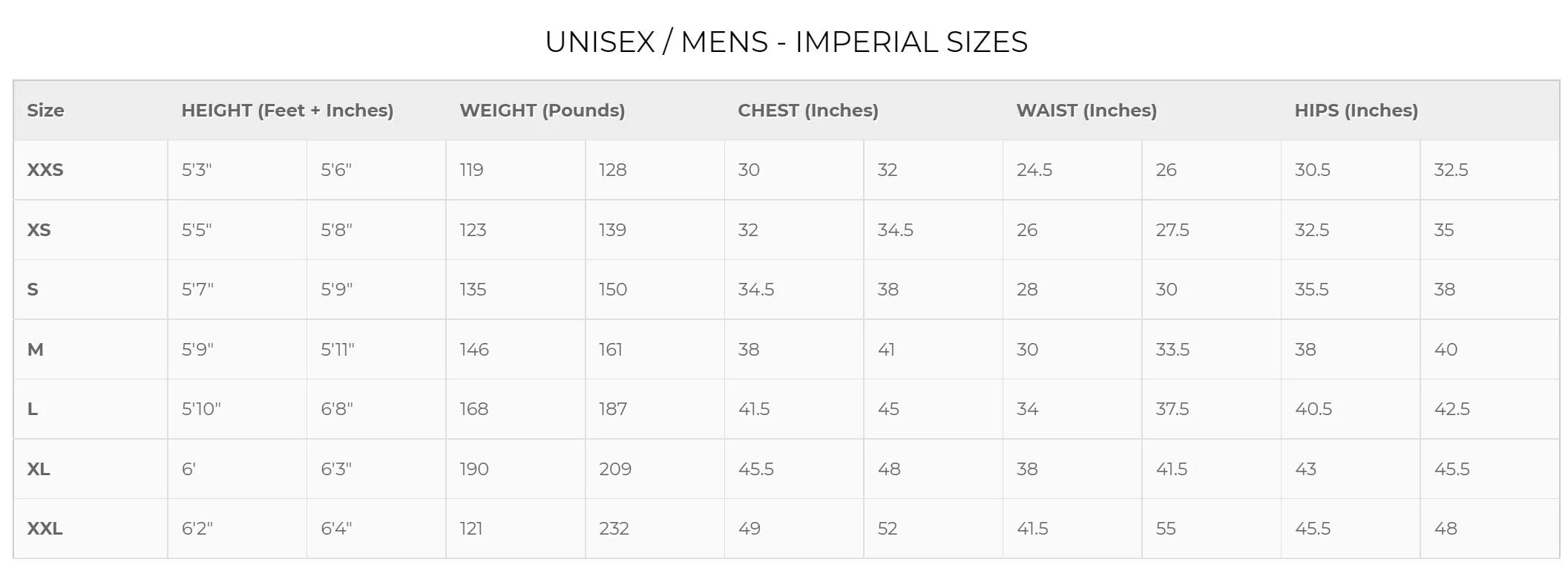
Task: Click the XXL size row label
Action: 45,529
